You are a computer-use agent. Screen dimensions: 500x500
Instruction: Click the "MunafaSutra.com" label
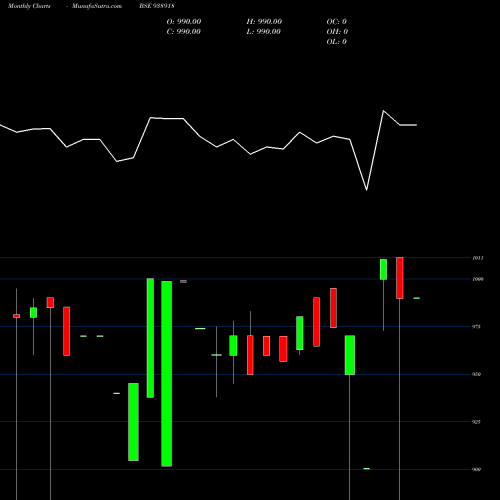97,6
